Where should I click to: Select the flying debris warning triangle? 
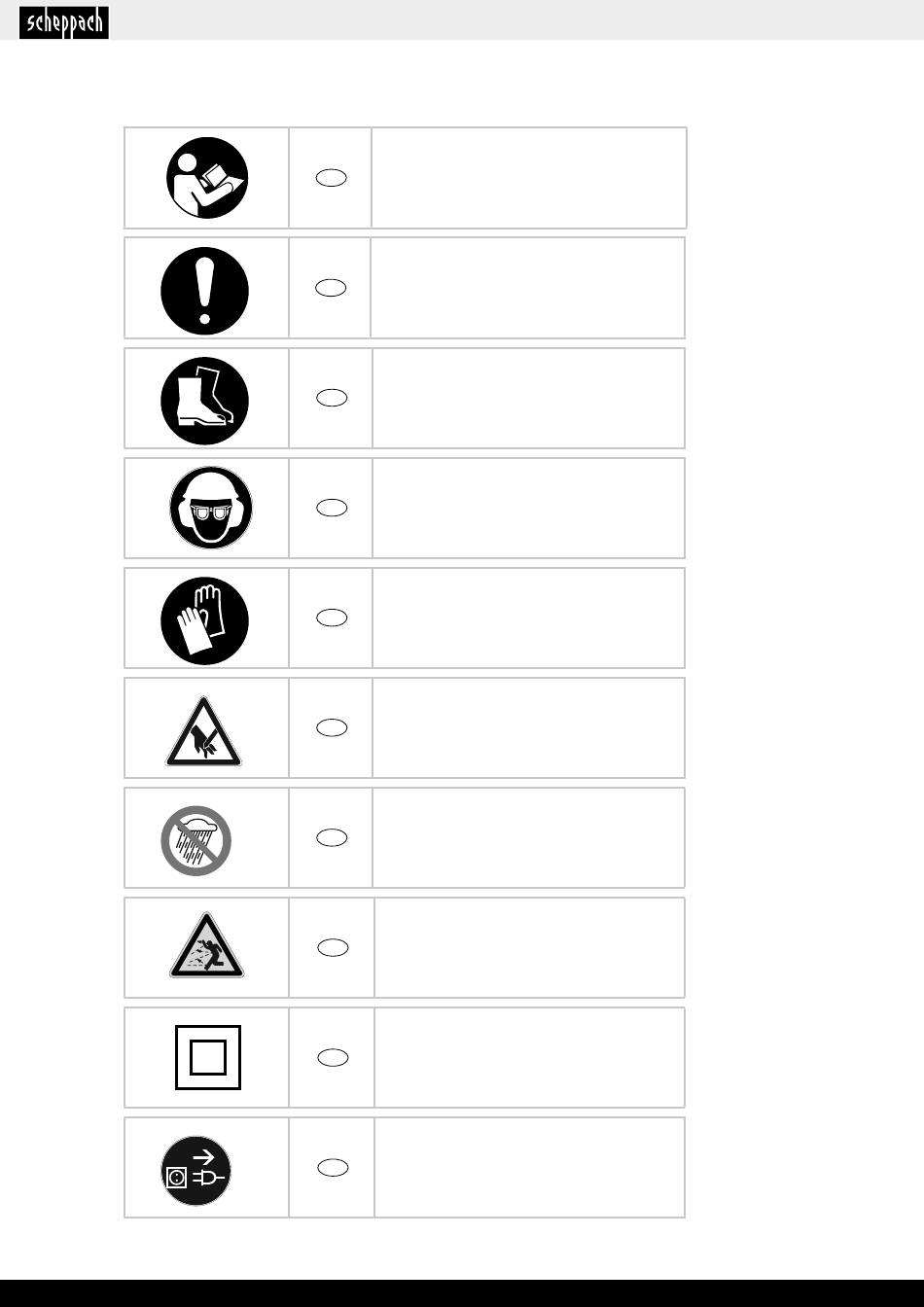pos(206,947)
